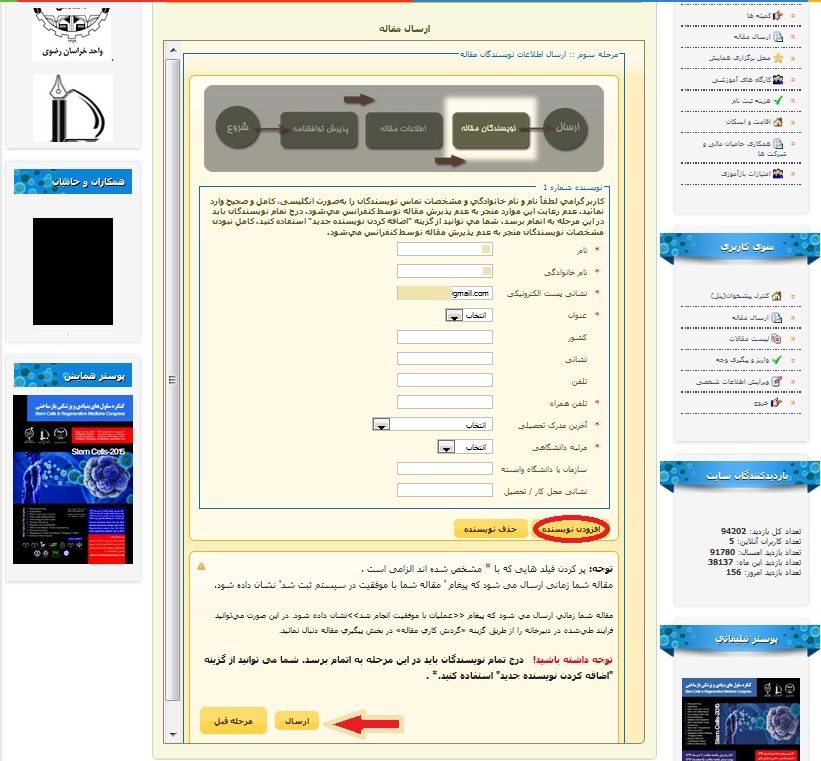Viewport: 821px width, 761px height.
Task: Click the نویسنده شماره 1 fieldset legend
Action: tap(572, 187)
